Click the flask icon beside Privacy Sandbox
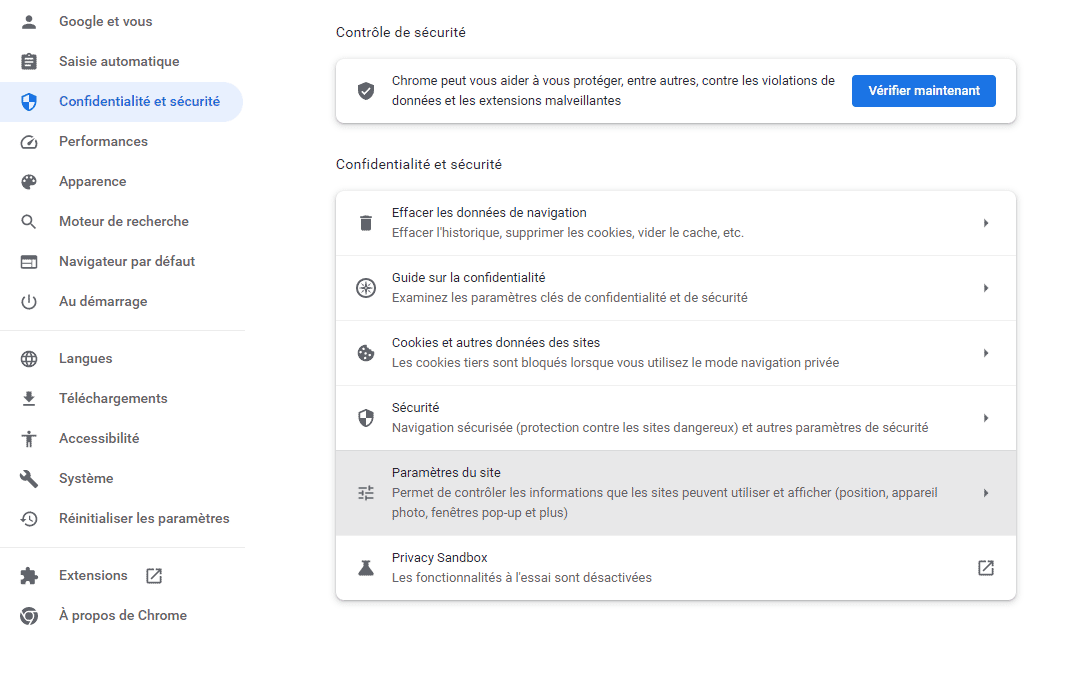1086x680 pixels. (x=366, y=568)
